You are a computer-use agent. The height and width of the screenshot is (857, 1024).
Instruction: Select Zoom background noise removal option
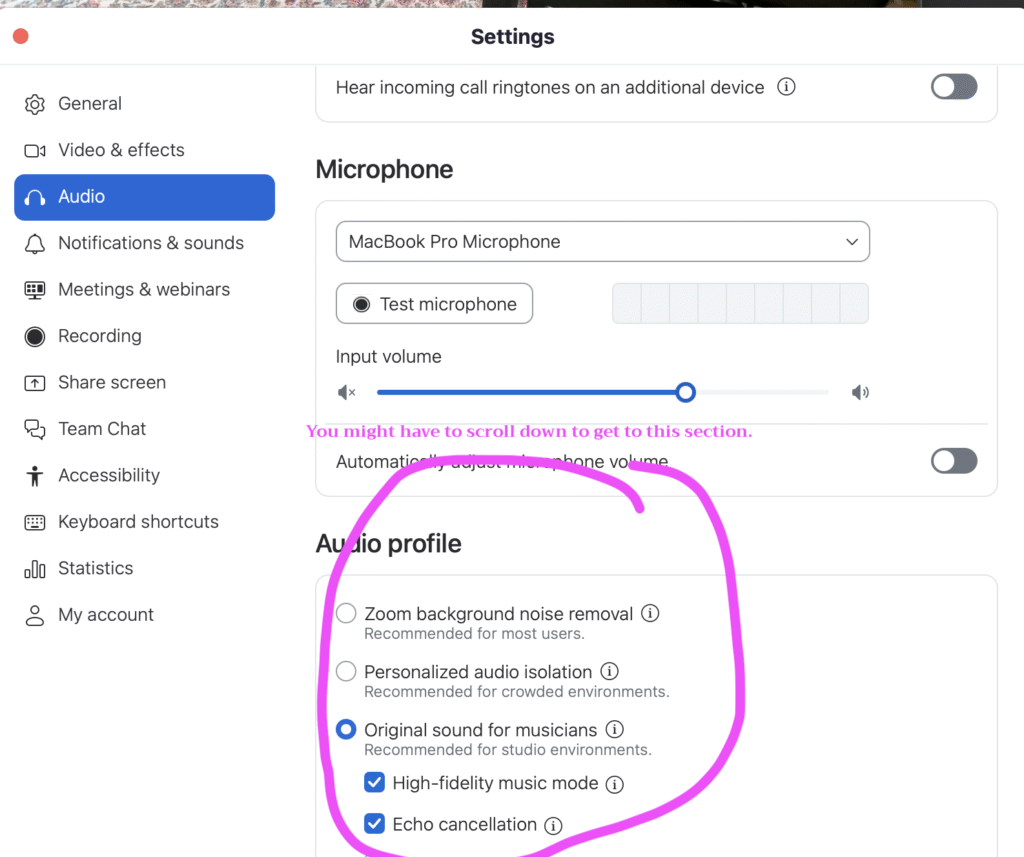(346, 613)
